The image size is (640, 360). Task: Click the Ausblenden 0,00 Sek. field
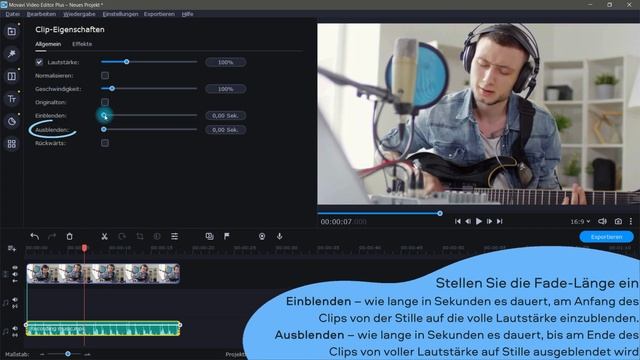[x=225, y=129]
